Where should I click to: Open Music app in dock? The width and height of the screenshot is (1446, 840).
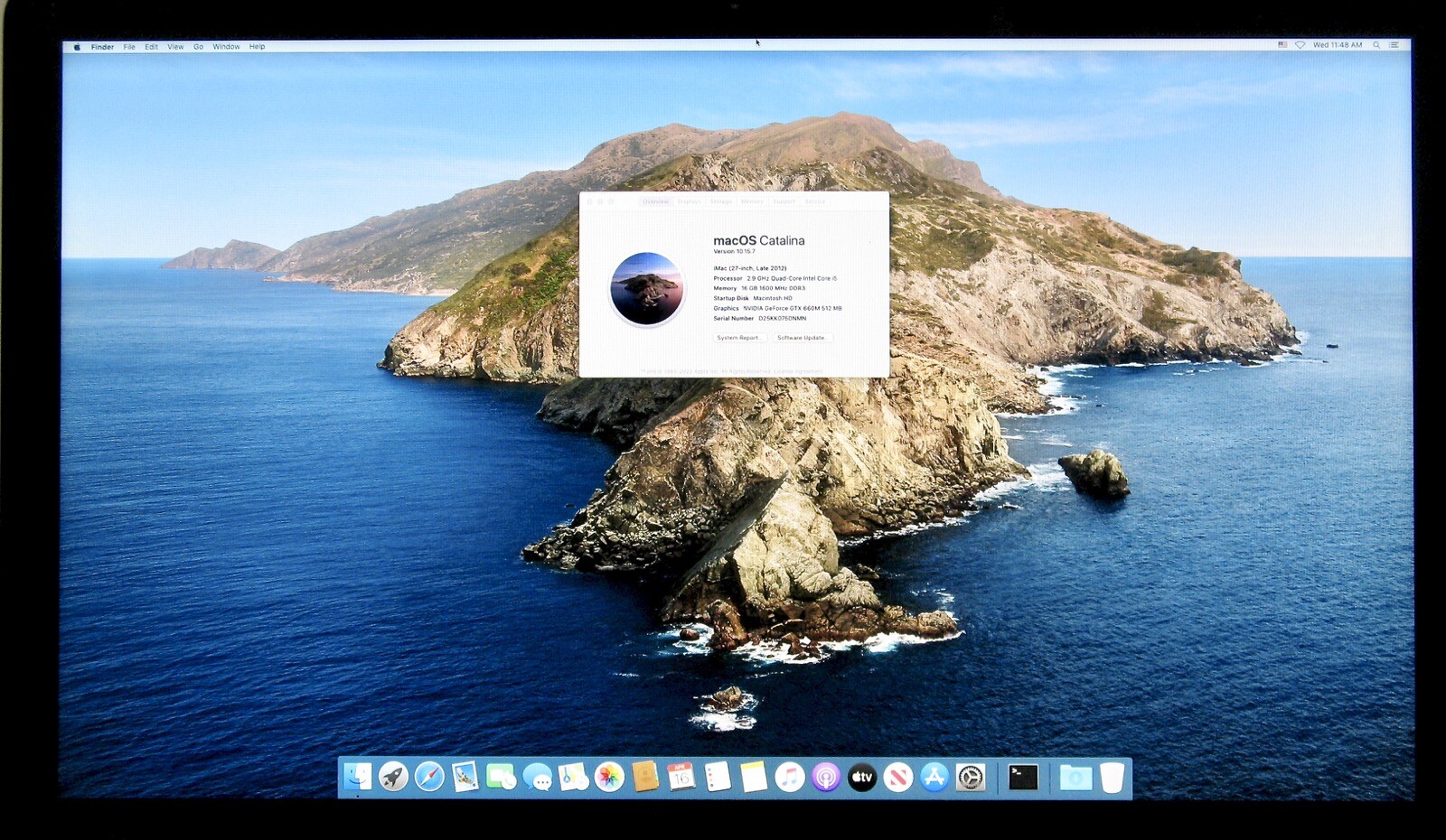coord(790,776)
